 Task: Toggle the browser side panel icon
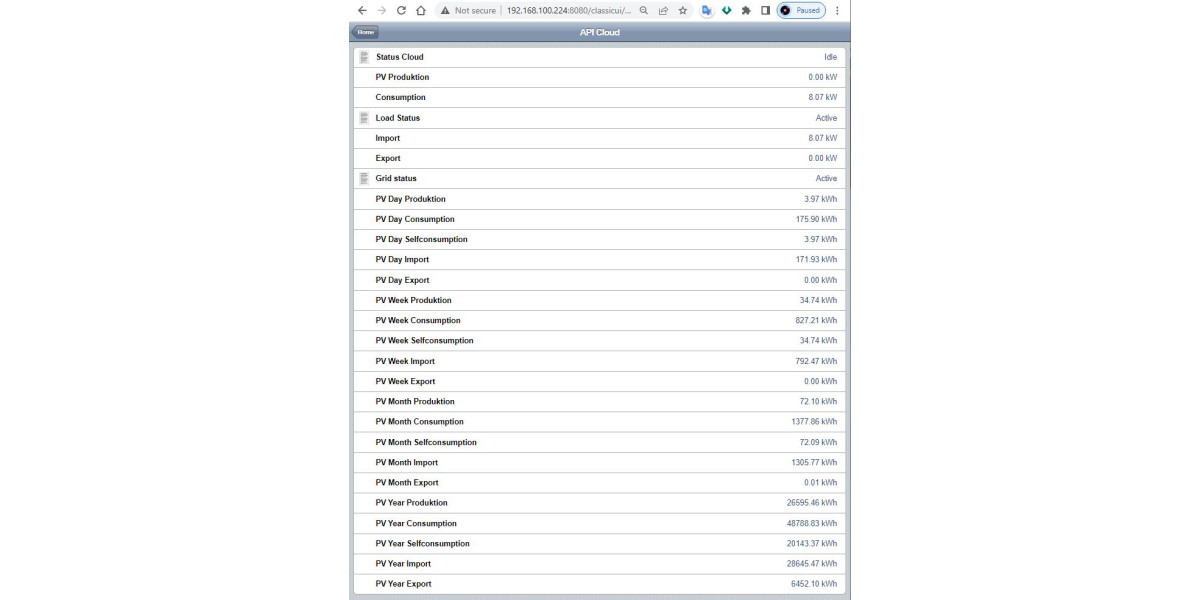(x=765, y=10)
